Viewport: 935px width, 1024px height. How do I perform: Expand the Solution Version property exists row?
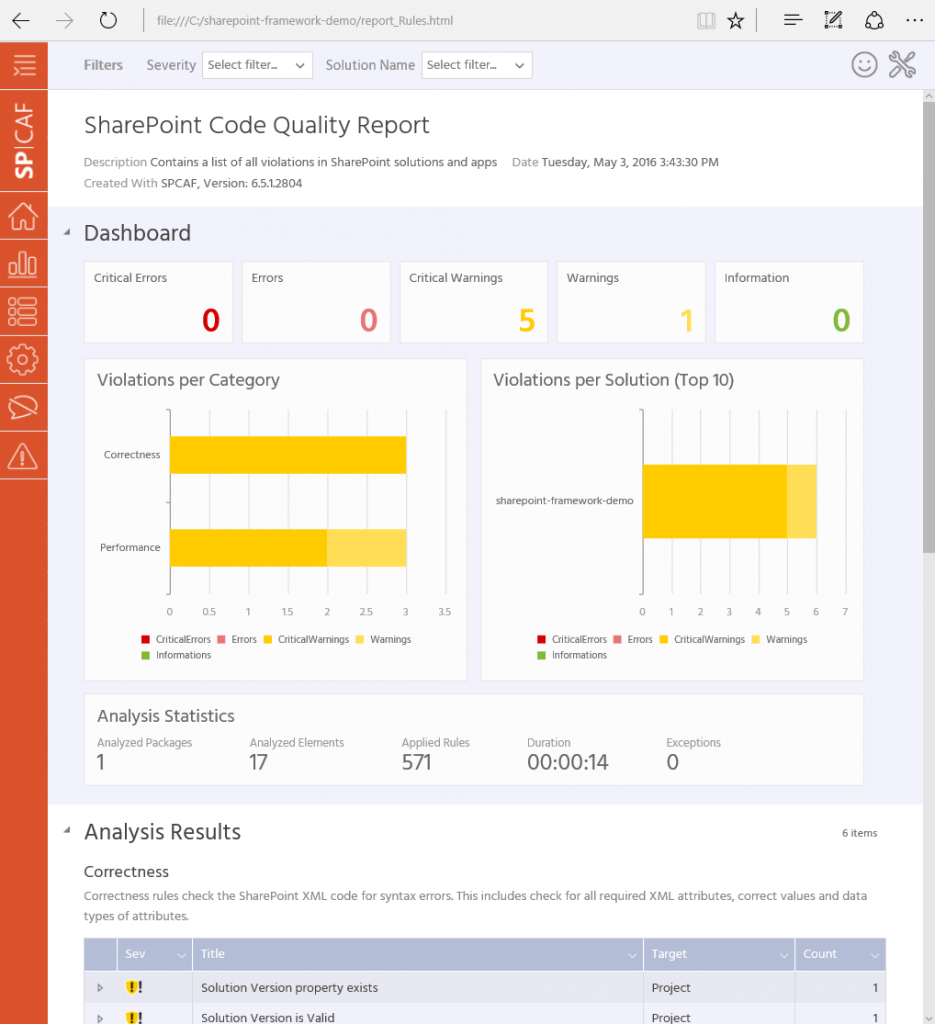click(100, 987)
